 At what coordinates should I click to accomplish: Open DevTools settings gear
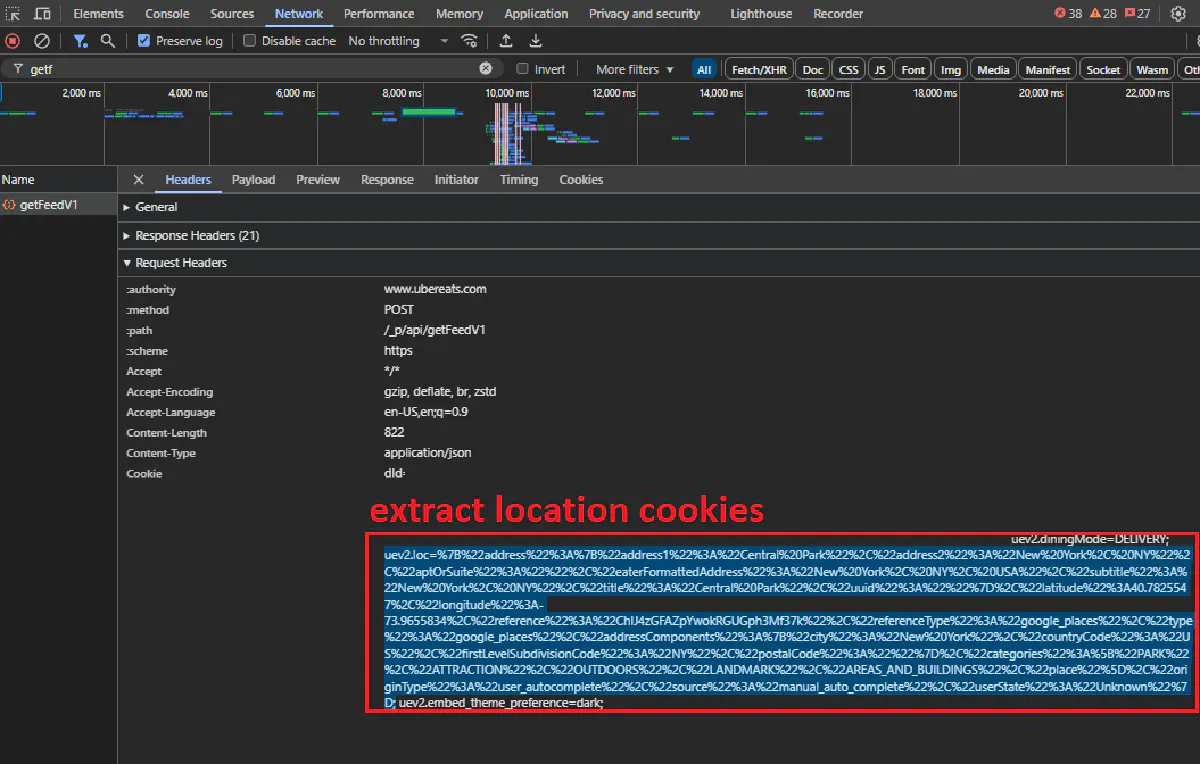click(1178, 14)
